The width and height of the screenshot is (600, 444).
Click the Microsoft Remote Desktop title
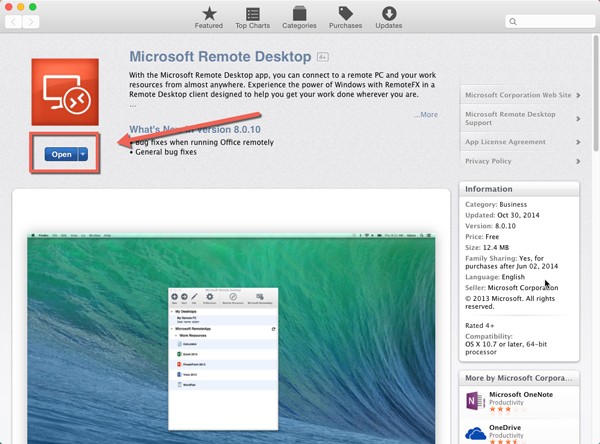click(x=220, y=57)
